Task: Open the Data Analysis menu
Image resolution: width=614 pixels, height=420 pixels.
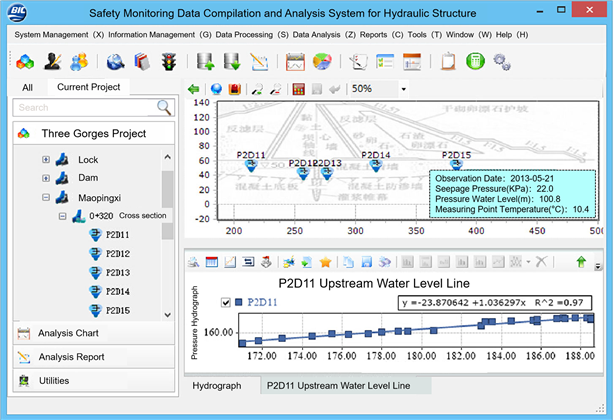Action: point(324,35)
